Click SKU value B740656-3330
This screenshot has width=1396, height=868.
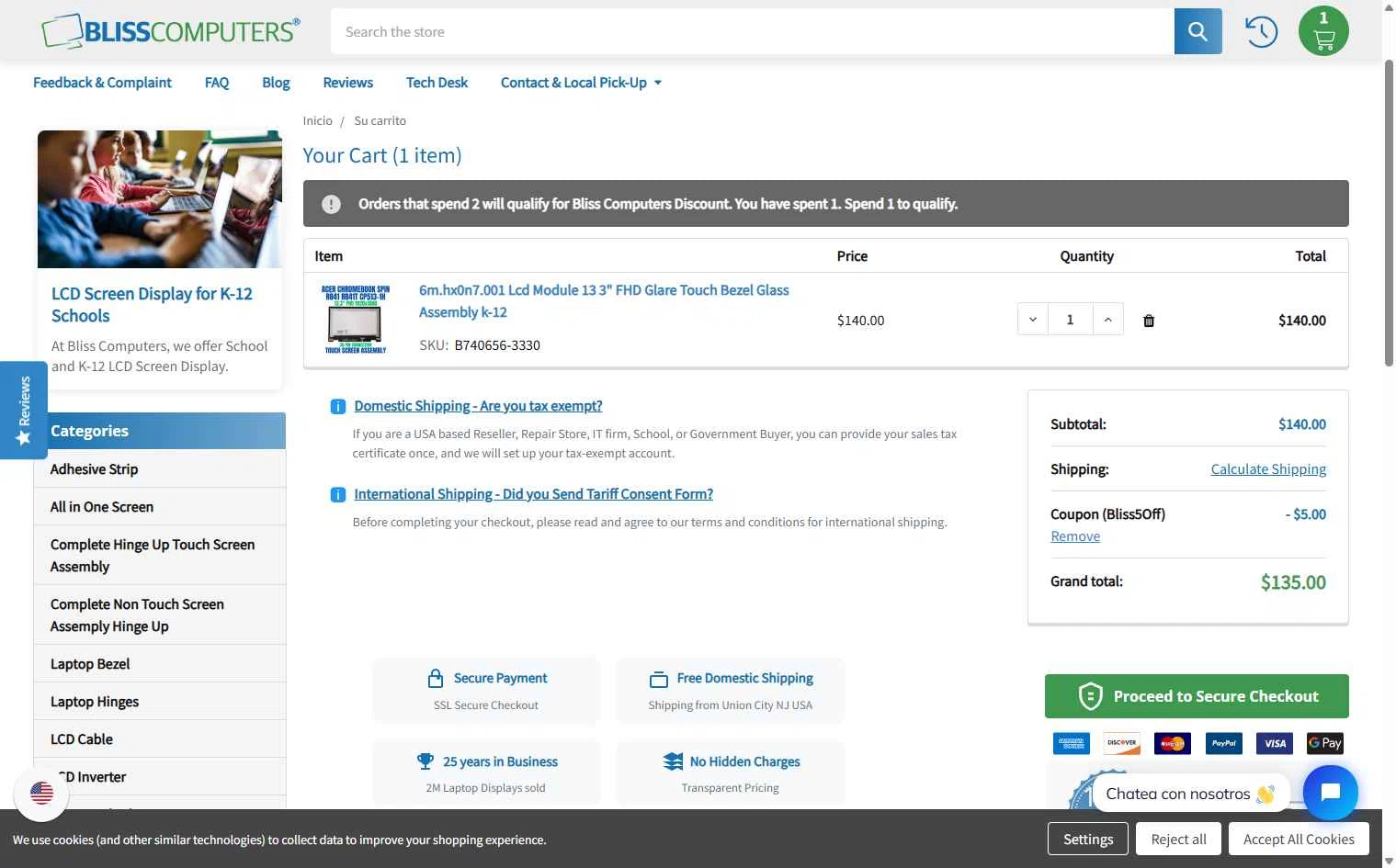pyautogui.click(x=497, y=345)
